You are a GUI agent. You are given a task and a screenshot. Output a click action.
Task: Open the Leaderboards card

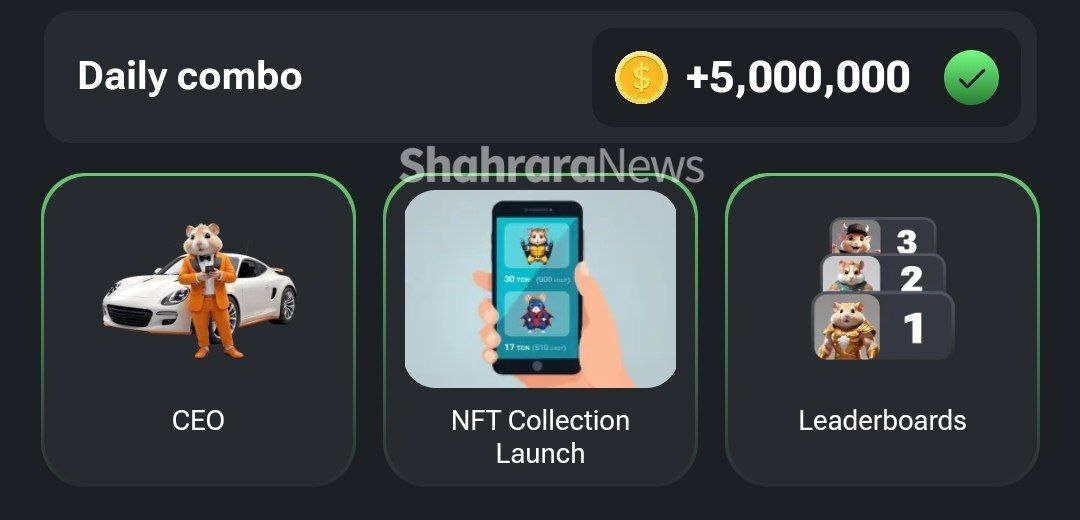[x=882, y=330]
